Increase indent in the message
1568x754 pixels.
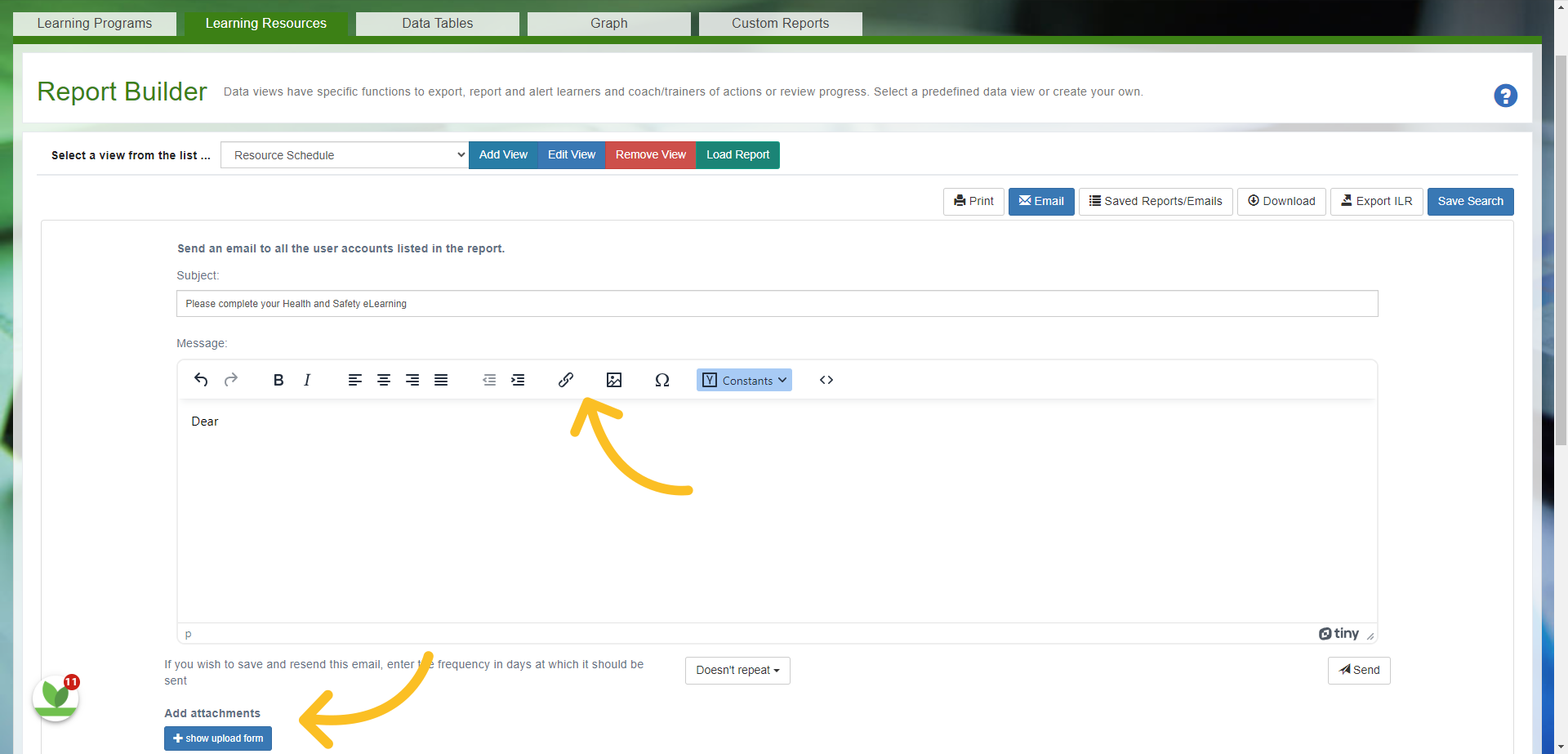coord(518,380)
